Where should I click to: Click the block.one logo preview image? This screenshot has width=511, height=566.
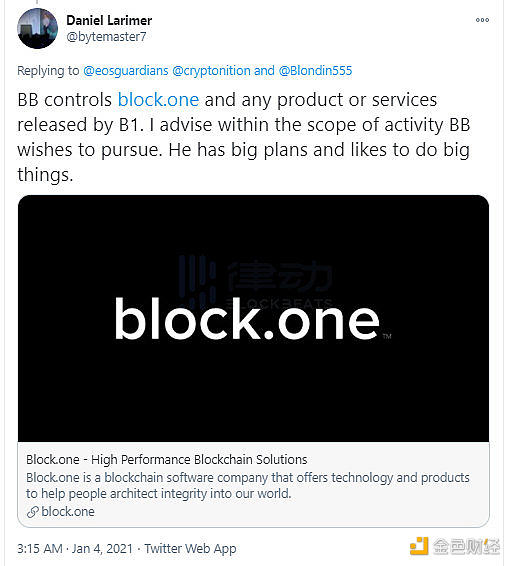tap(253, 318)
